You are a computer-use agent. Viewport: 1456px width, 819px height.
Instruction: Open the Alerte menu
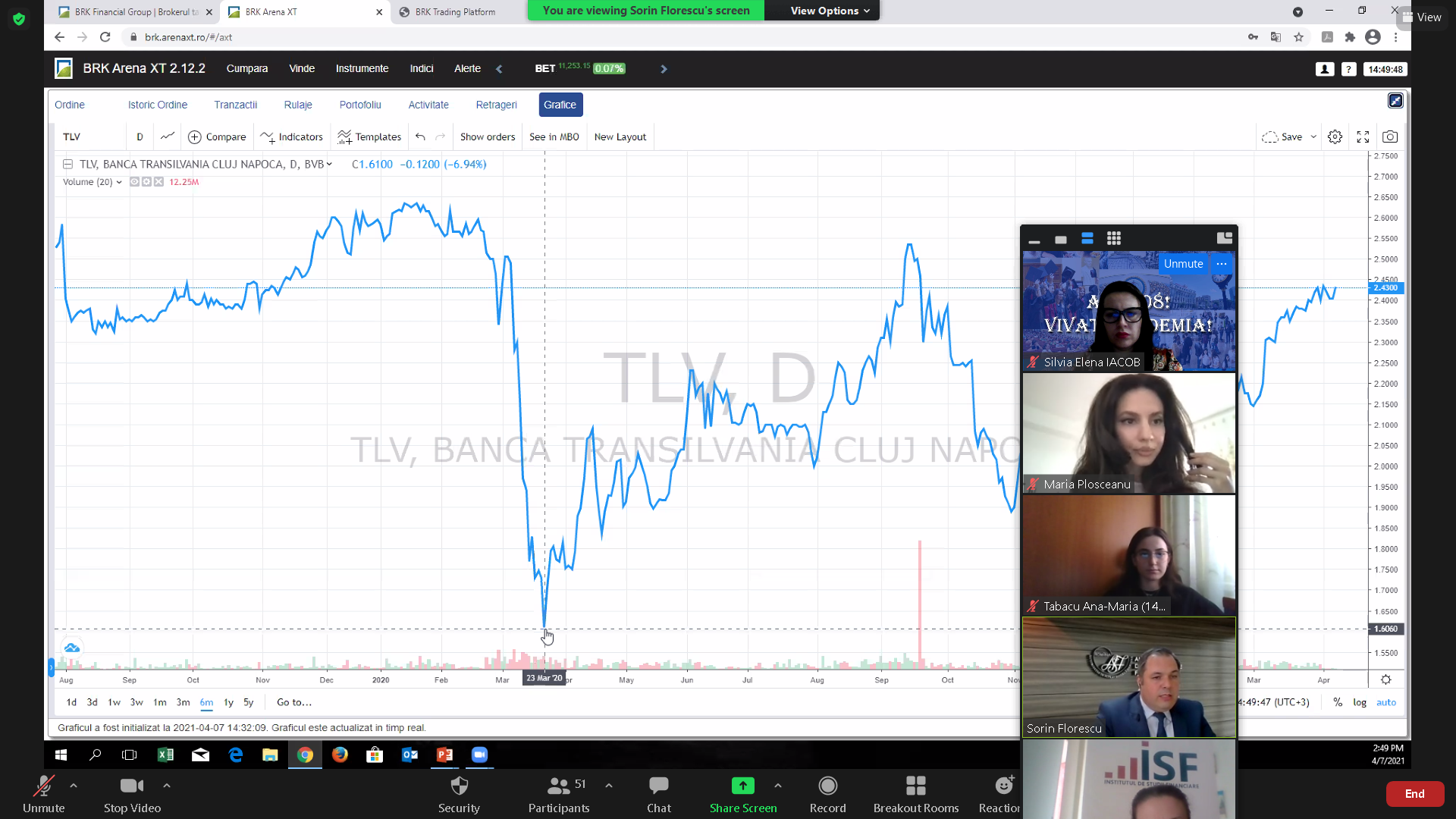point(467,68)
